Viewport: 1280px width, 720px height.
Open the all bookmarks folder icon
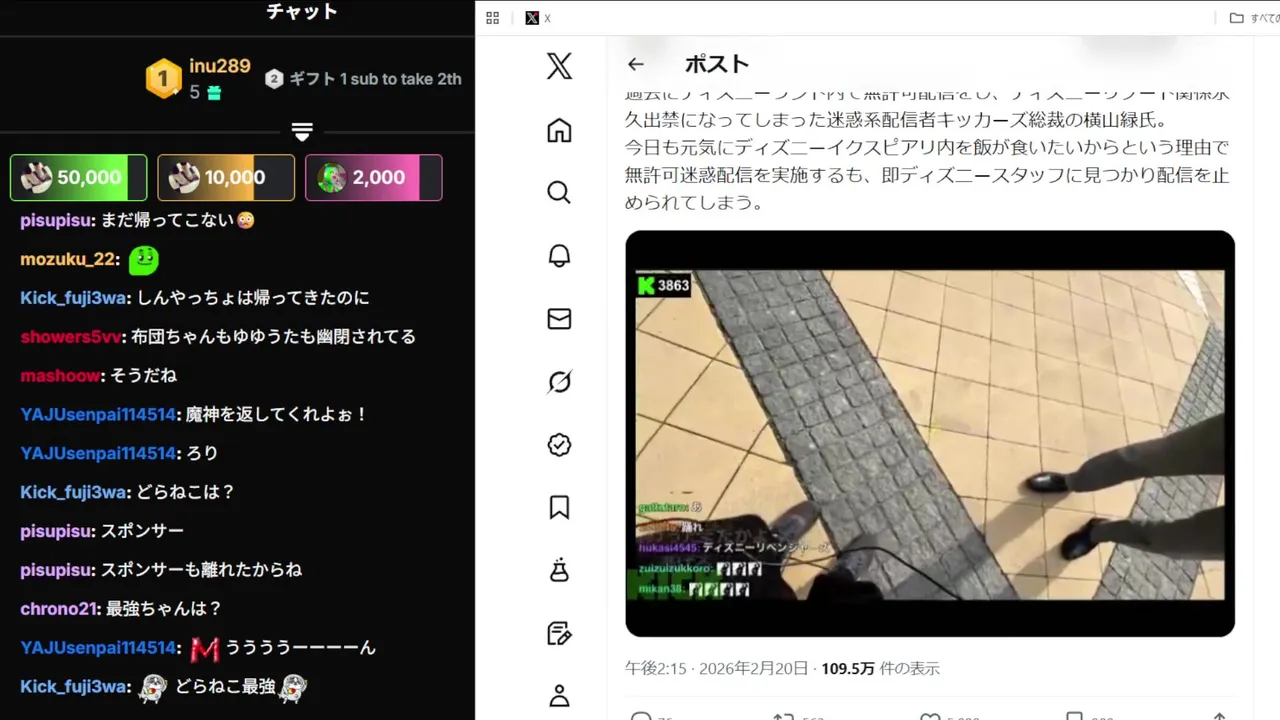click(1237, 18)
